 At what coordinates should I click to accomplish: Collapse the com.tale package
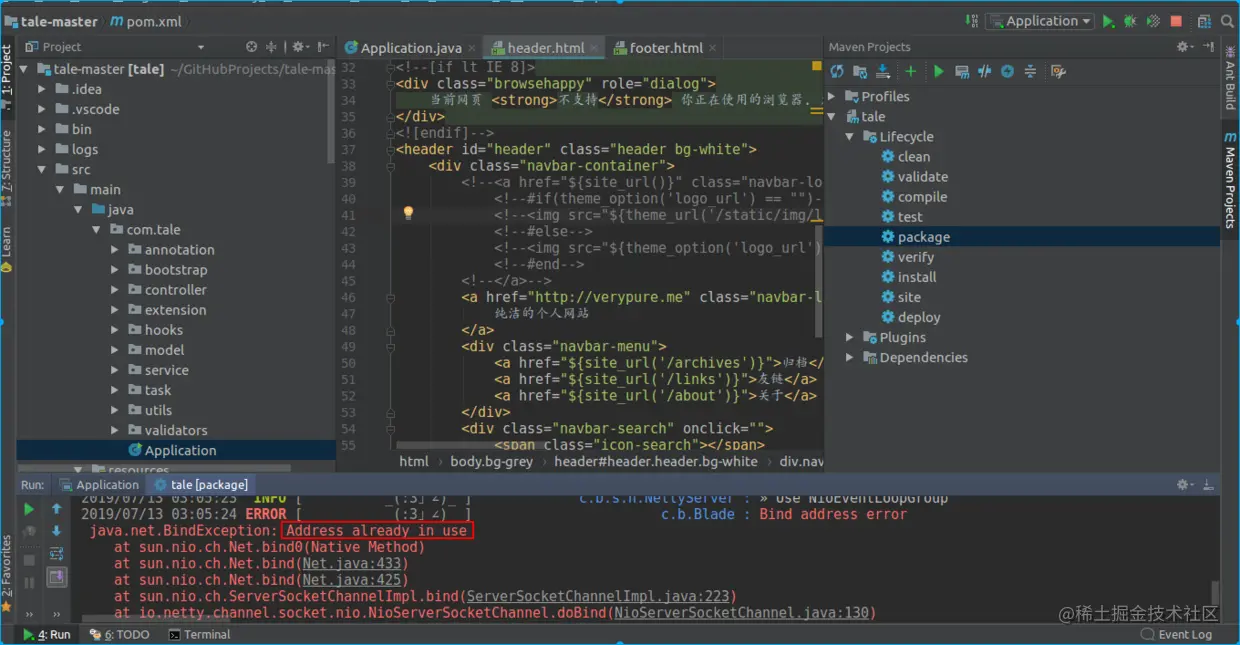coord(97,230)
